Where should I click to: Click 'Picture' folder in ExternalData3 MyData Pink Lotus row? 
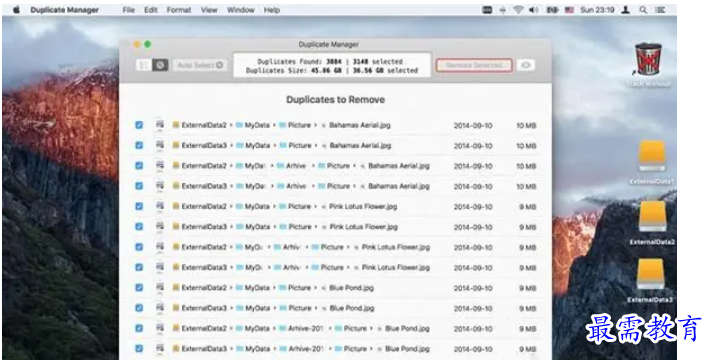click(300, 226)
